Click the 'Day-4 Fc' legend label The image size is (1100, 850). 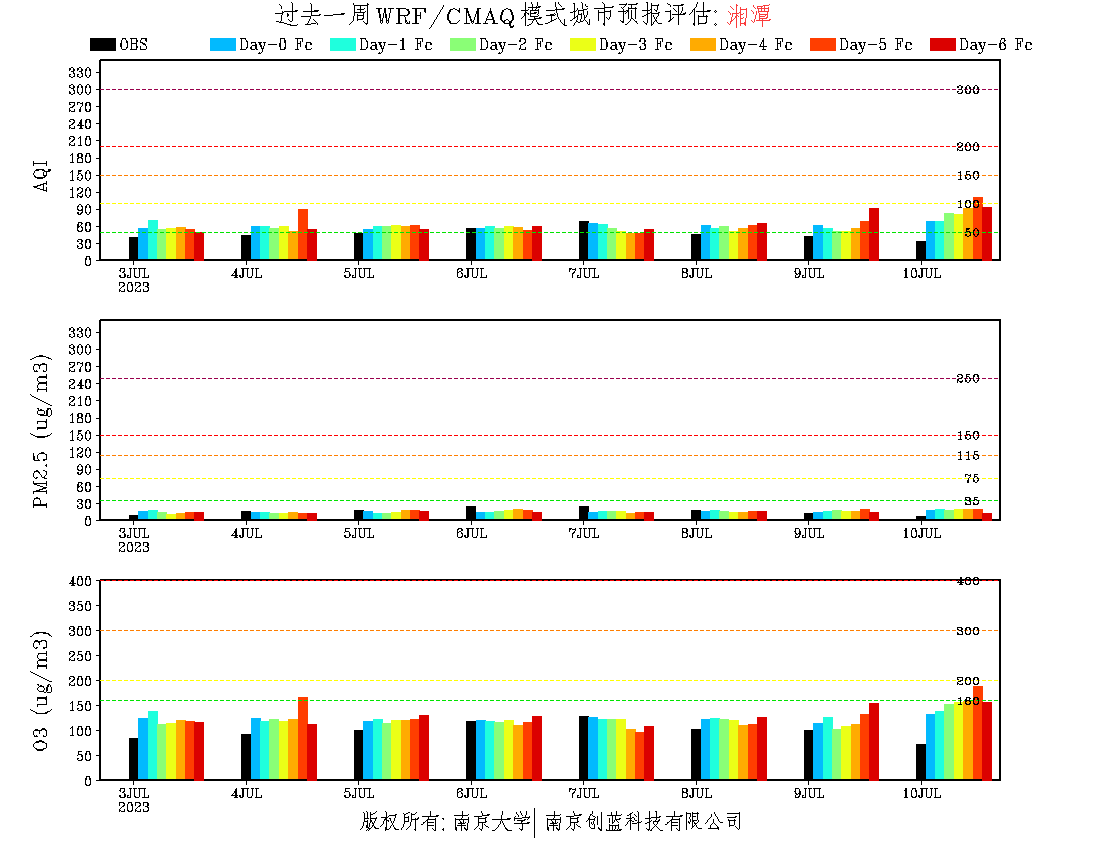click(756, 44)
